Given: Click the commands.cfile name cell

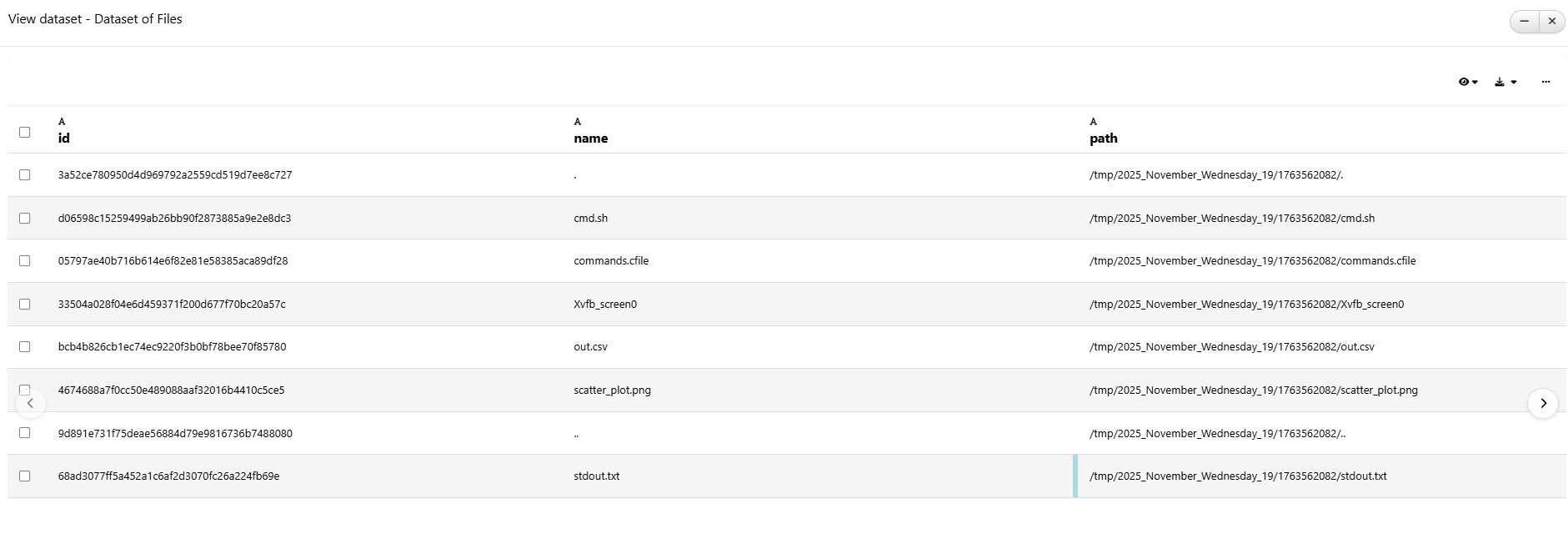Looking at the screenshot, I should [x=611, y=260].
